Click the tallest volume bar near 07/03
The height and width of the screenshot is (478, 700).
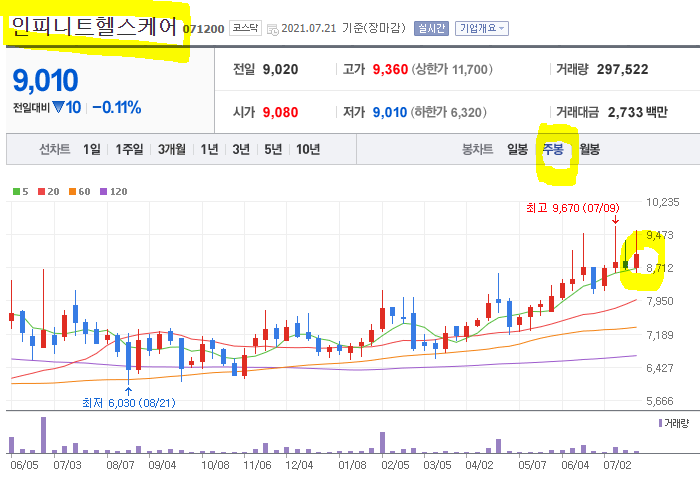(x=43, y=435)
